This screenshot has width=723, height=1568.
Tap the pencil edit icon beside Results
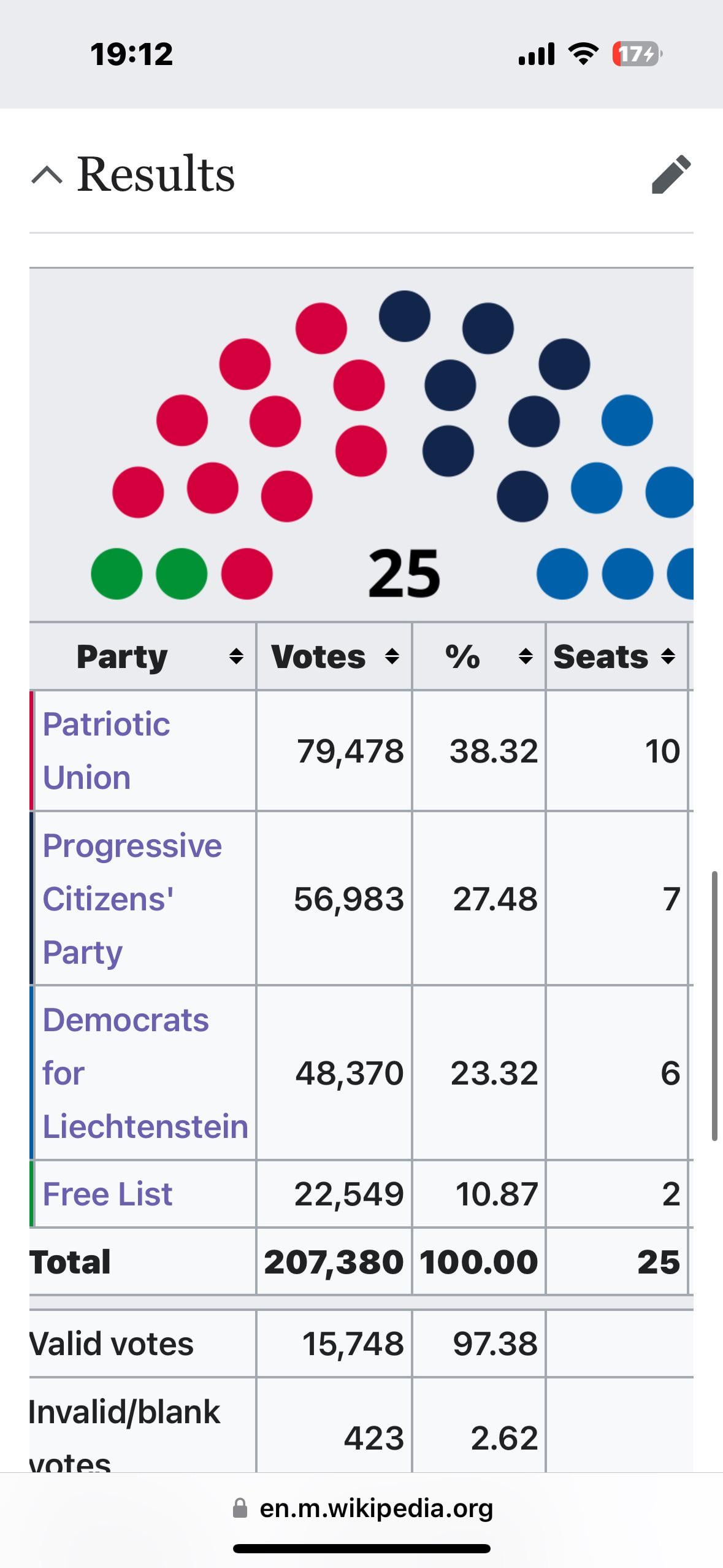(671, 175)
